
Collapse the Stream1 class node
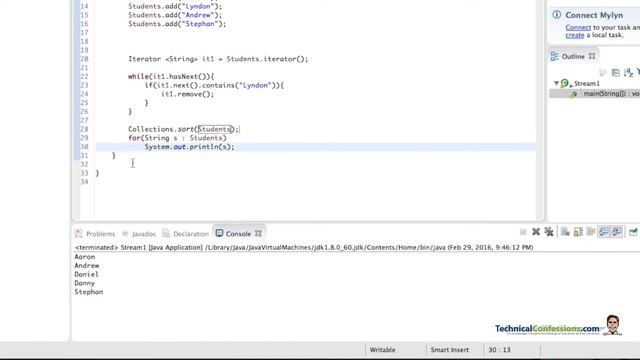[x=556, y=83]
